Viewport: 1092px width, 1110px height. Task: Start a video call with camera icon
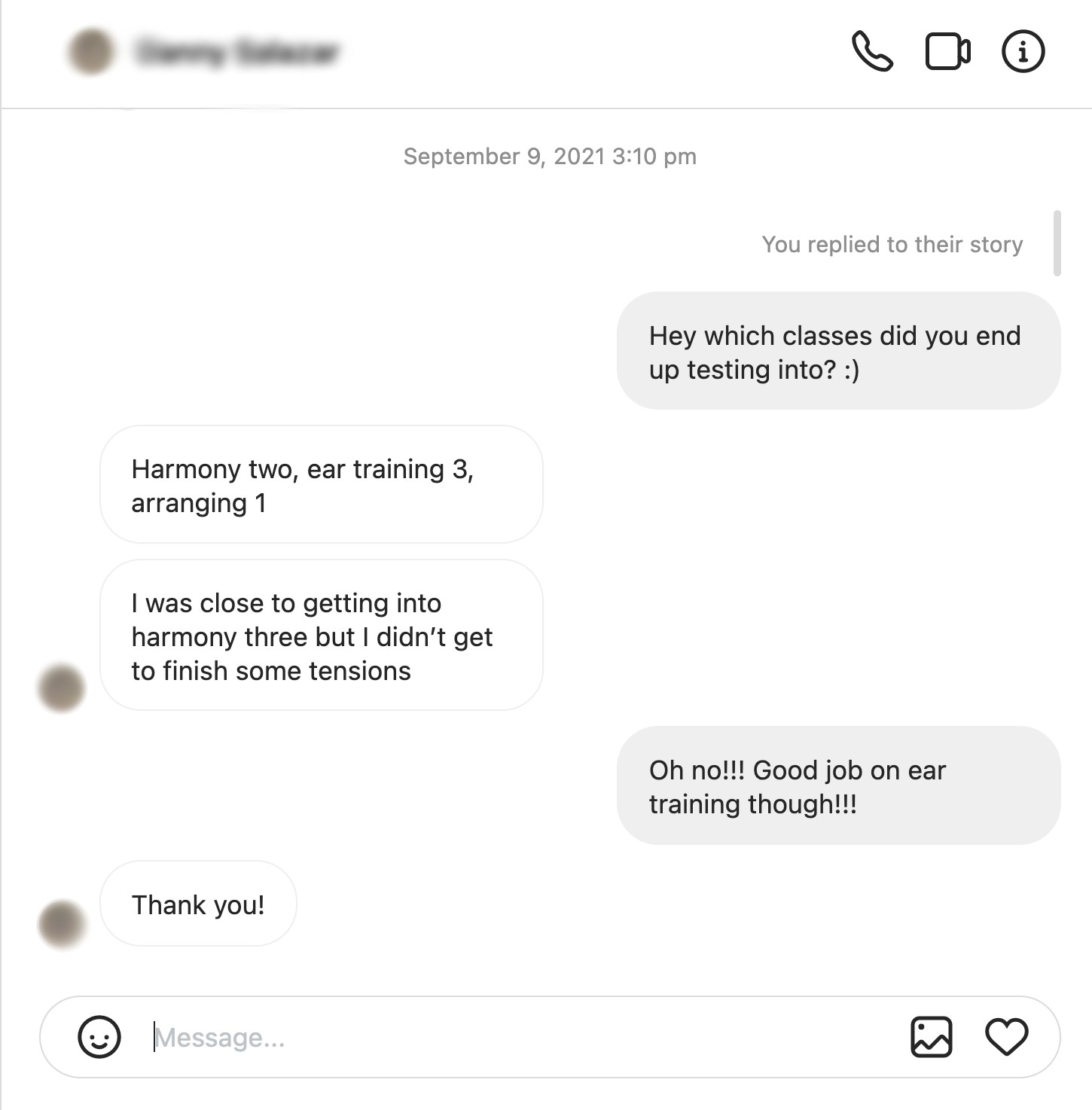pyautogui.click(x=947, y=51)
